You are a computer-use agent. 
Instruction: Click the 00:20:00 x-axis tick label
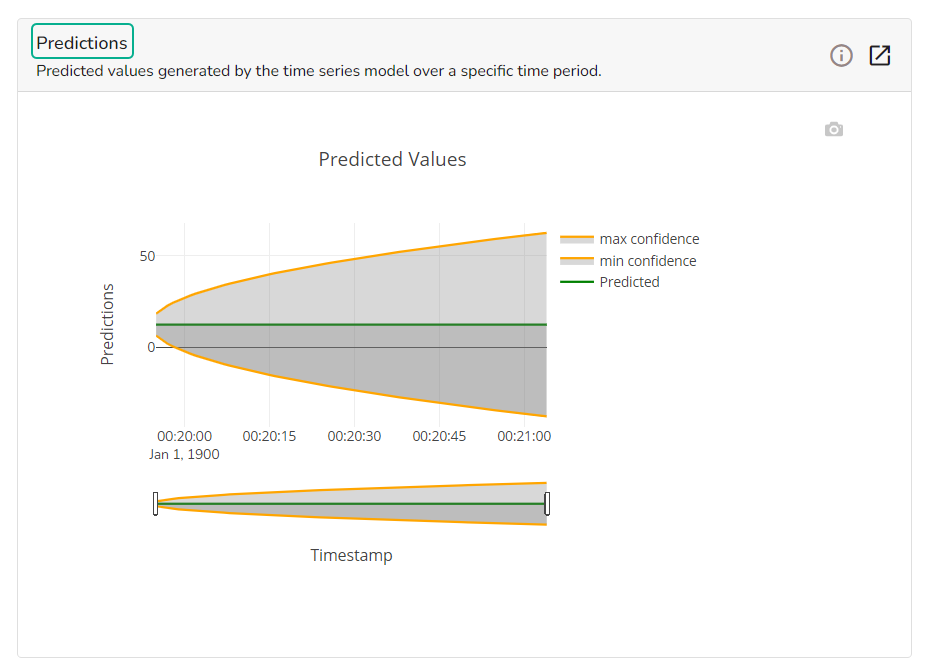pyautogui.click(x=185, y=436)
